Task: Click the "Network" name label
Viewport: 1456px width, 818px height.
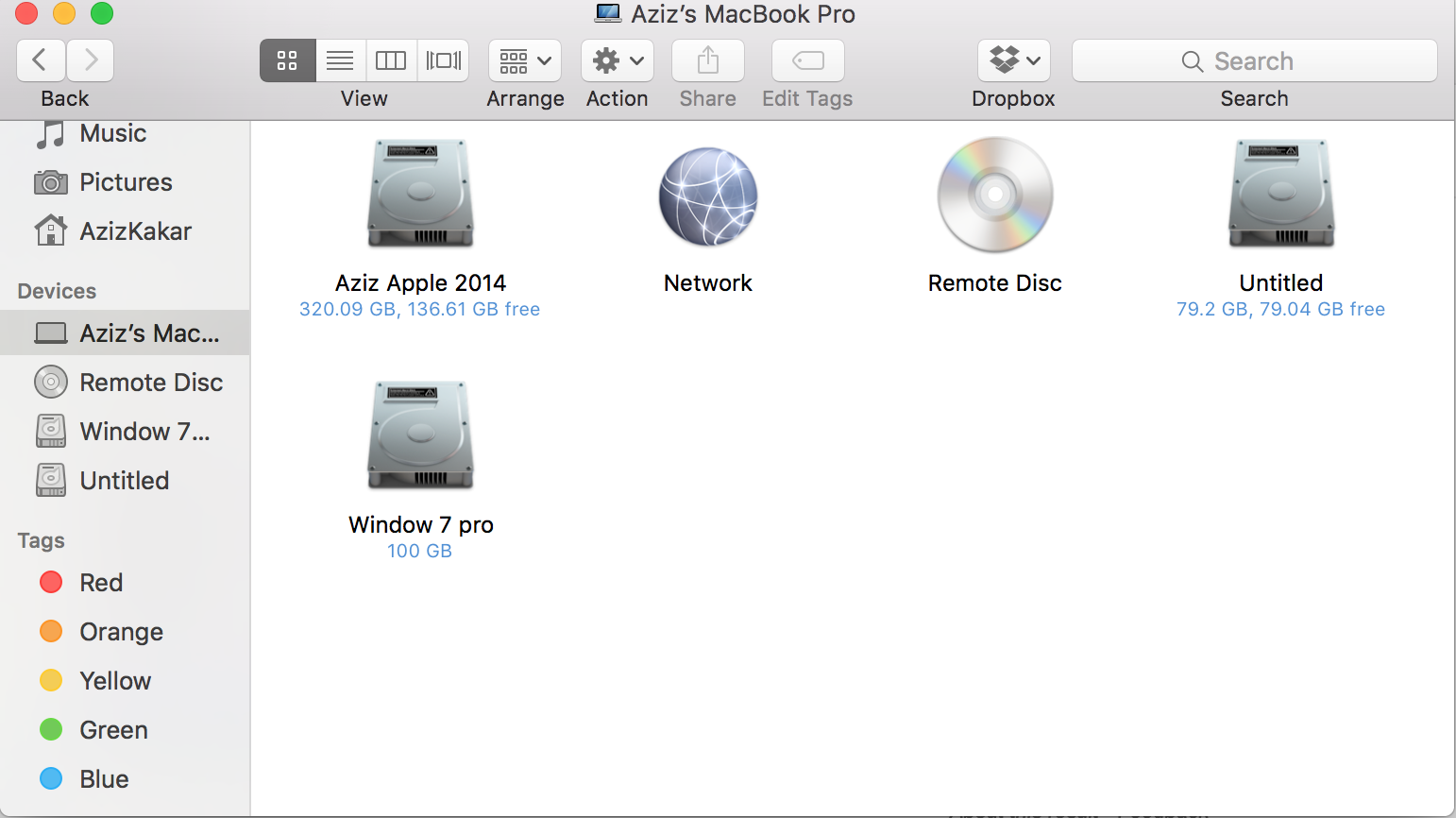Action: coord(708,283)
